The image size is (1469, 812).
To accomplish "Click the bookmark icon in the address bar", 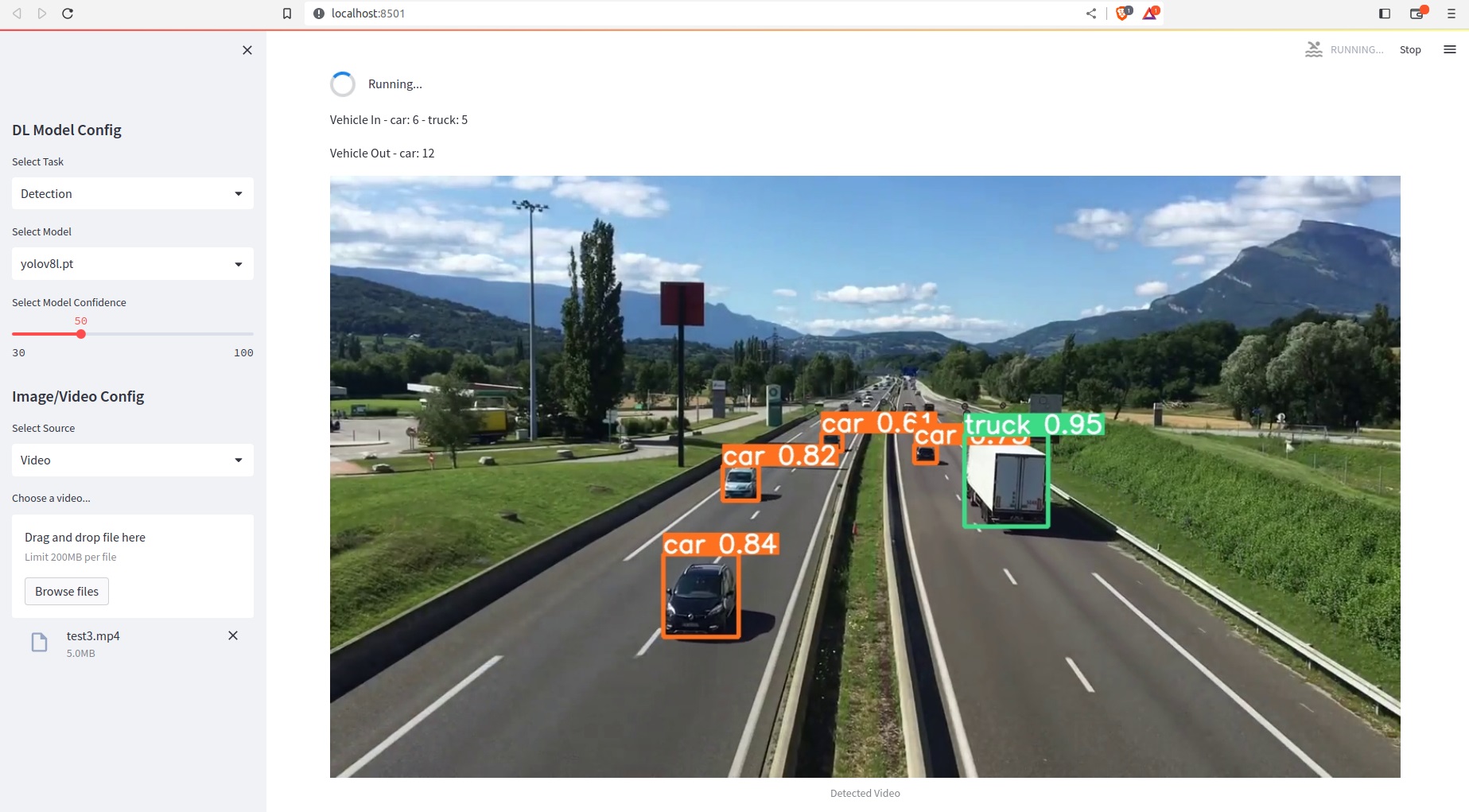I will click(286, 14).
